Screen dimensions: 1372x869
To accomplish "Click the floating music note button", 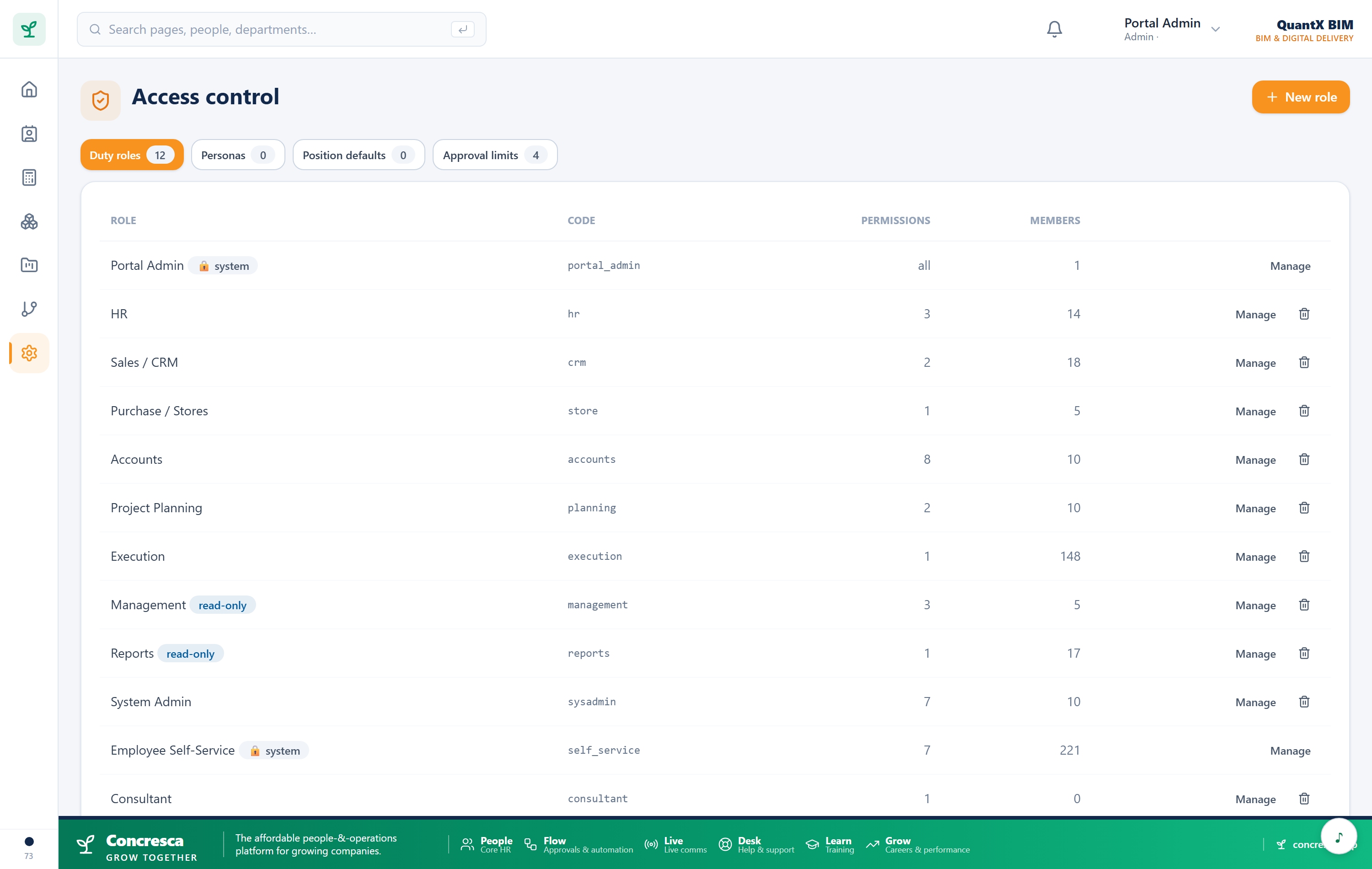I will [x=1339, y=836].
